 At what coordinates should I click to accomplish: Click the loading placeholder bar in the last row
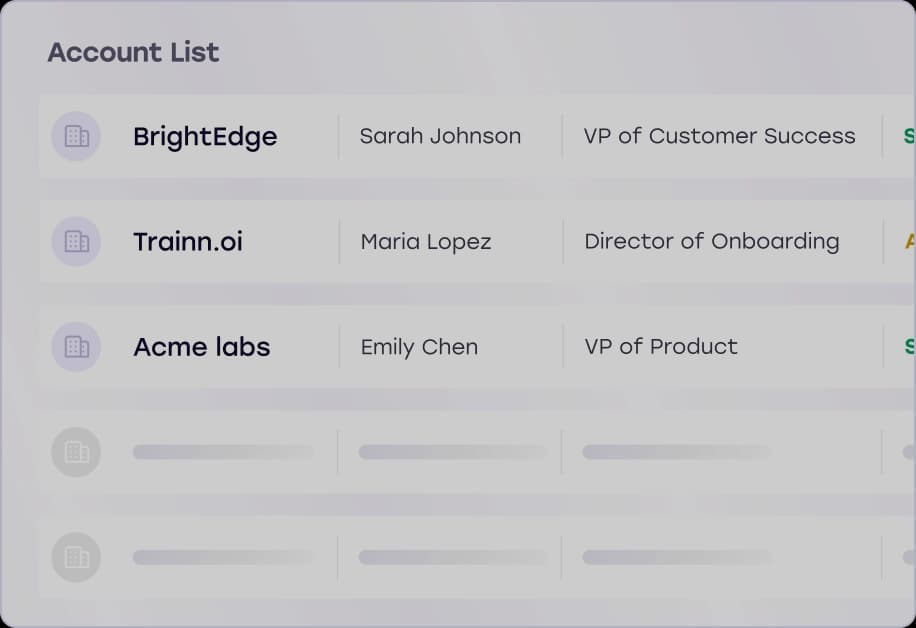pyautogui.click(x=222, y=557)
